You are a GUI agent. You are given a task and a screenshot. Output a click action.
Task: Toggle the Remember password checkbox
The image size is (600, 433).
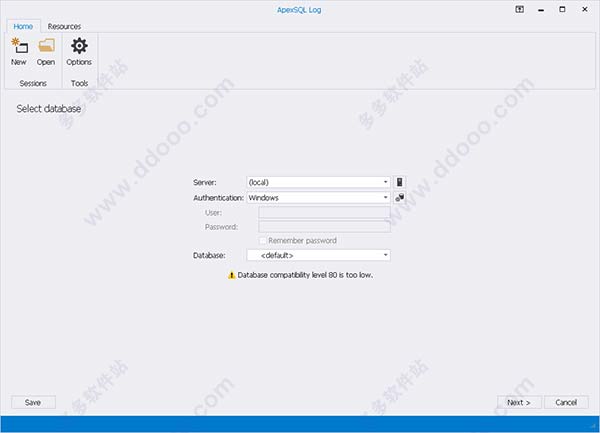coord(262,241)
